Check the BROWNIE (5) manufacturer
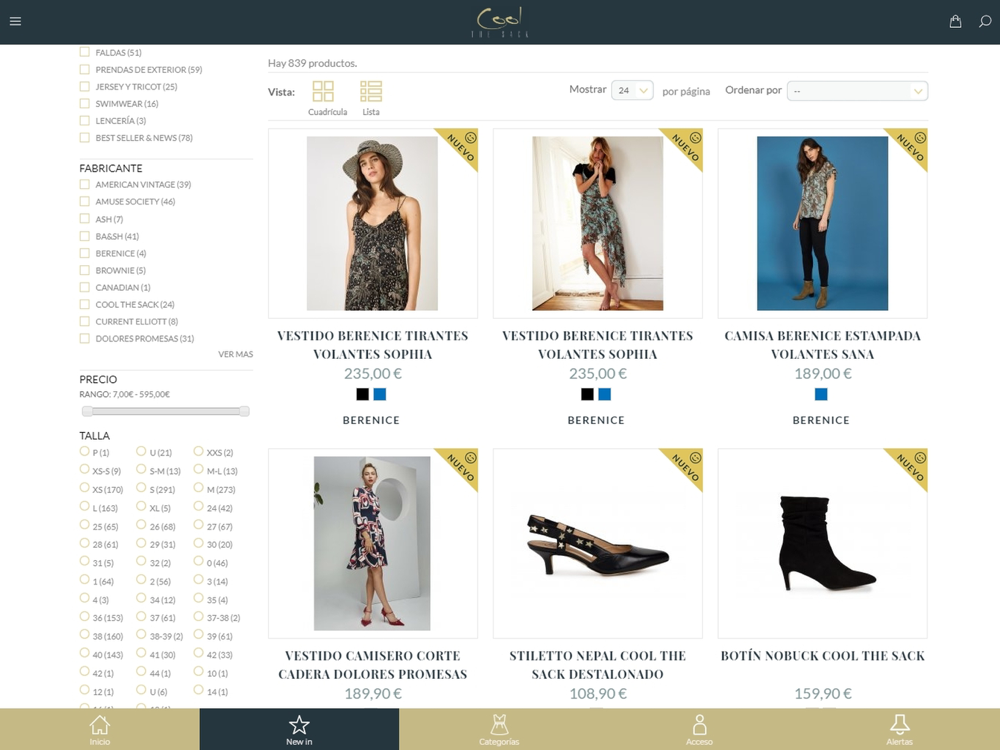Viewport: 1000px width, 750px height. tap(84, 270)
